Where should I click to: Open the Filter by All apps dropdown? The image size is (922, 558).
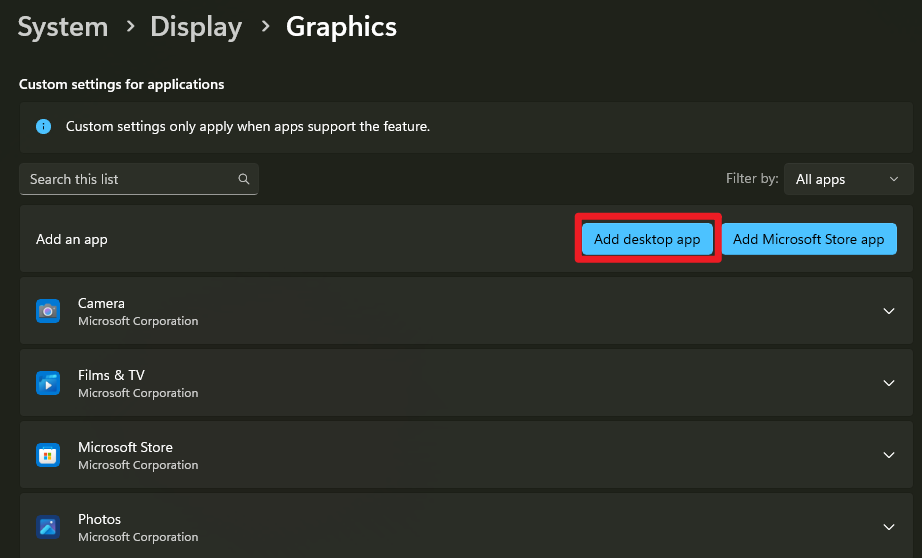(x=848, y=179)
